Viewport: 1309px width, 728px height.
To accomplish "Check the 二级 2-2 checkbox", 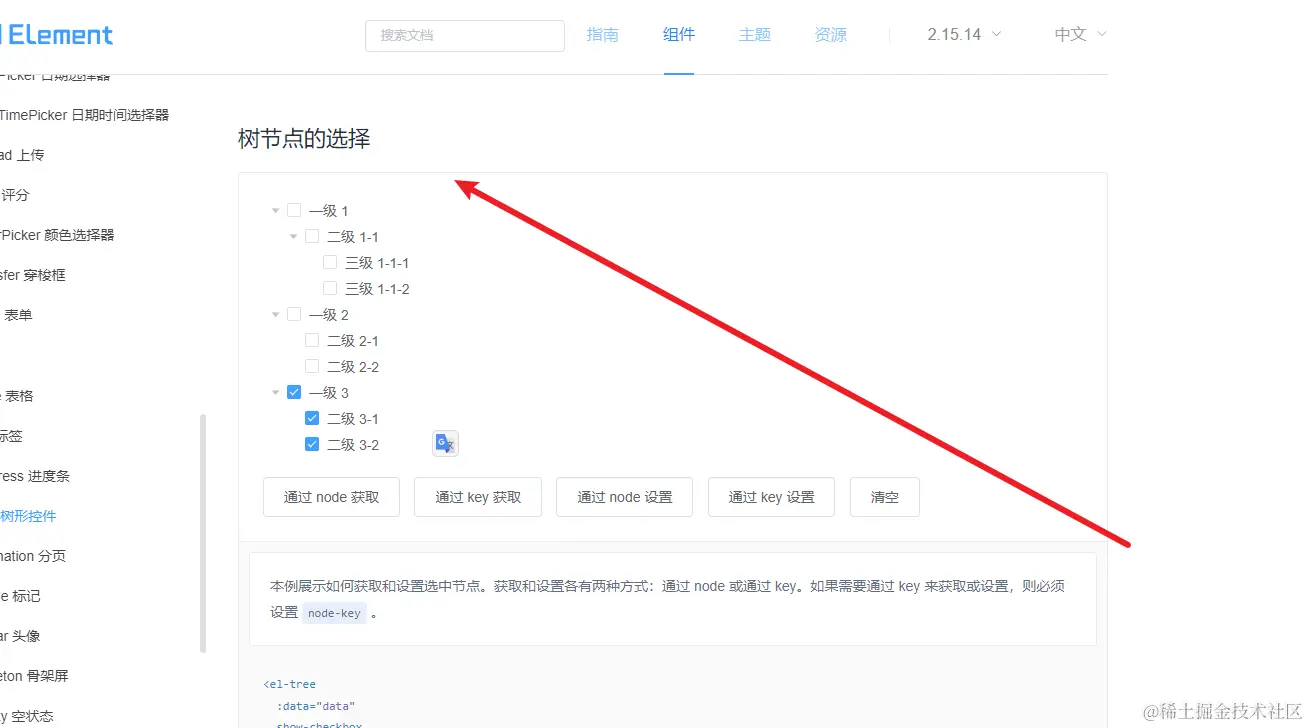I will pos(312,367).
